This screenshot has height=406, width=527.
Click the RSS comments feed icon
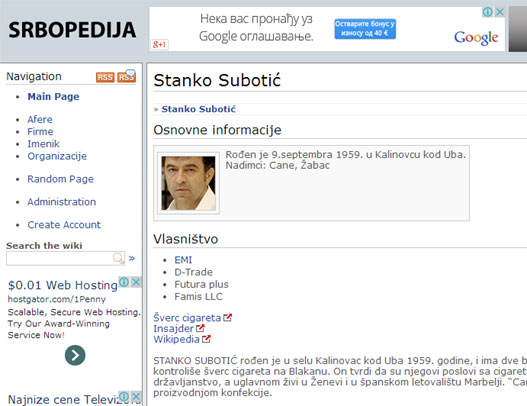pos(127,76)
